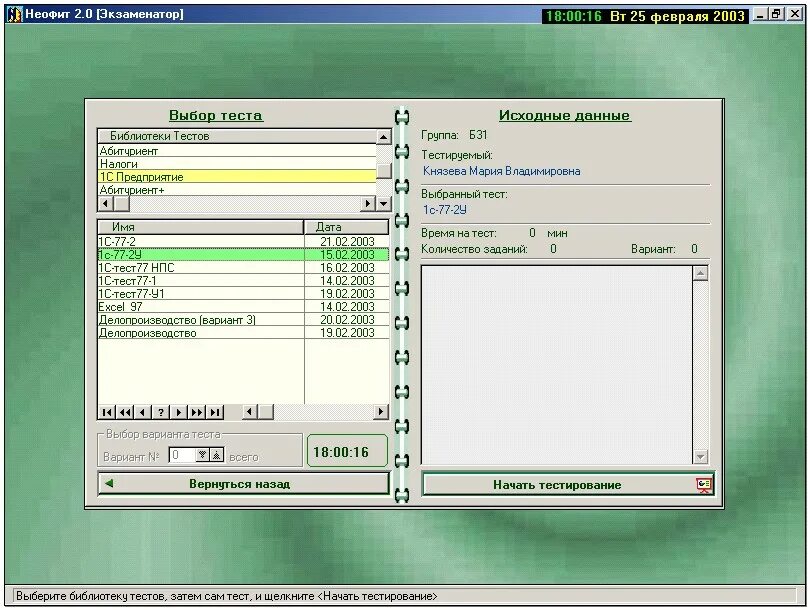This screenshot has width=810, height=610.
Task: Click inside empty test description box
Action: click(557, 365)
